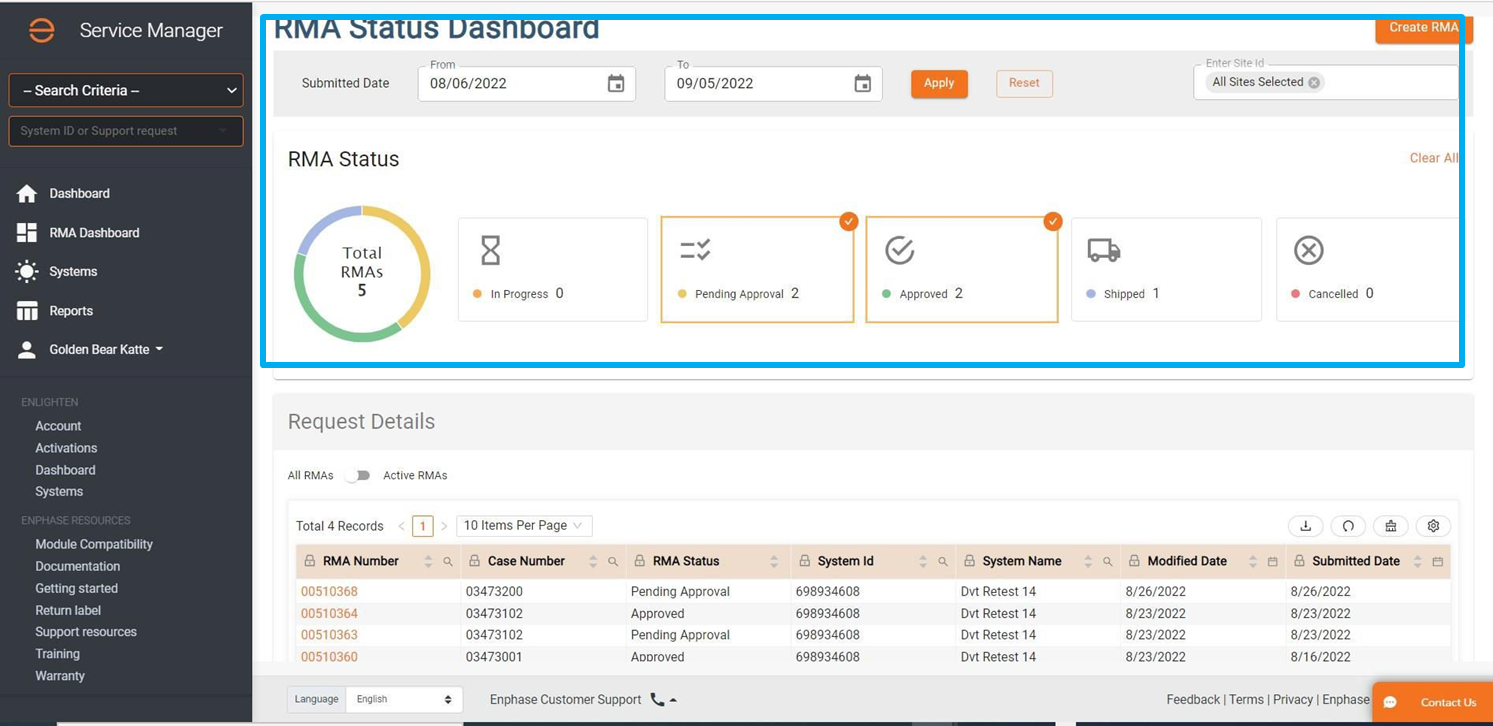Click the Create RMA button
This screenshot has width=1493, height=726.
coord(1423,28)
